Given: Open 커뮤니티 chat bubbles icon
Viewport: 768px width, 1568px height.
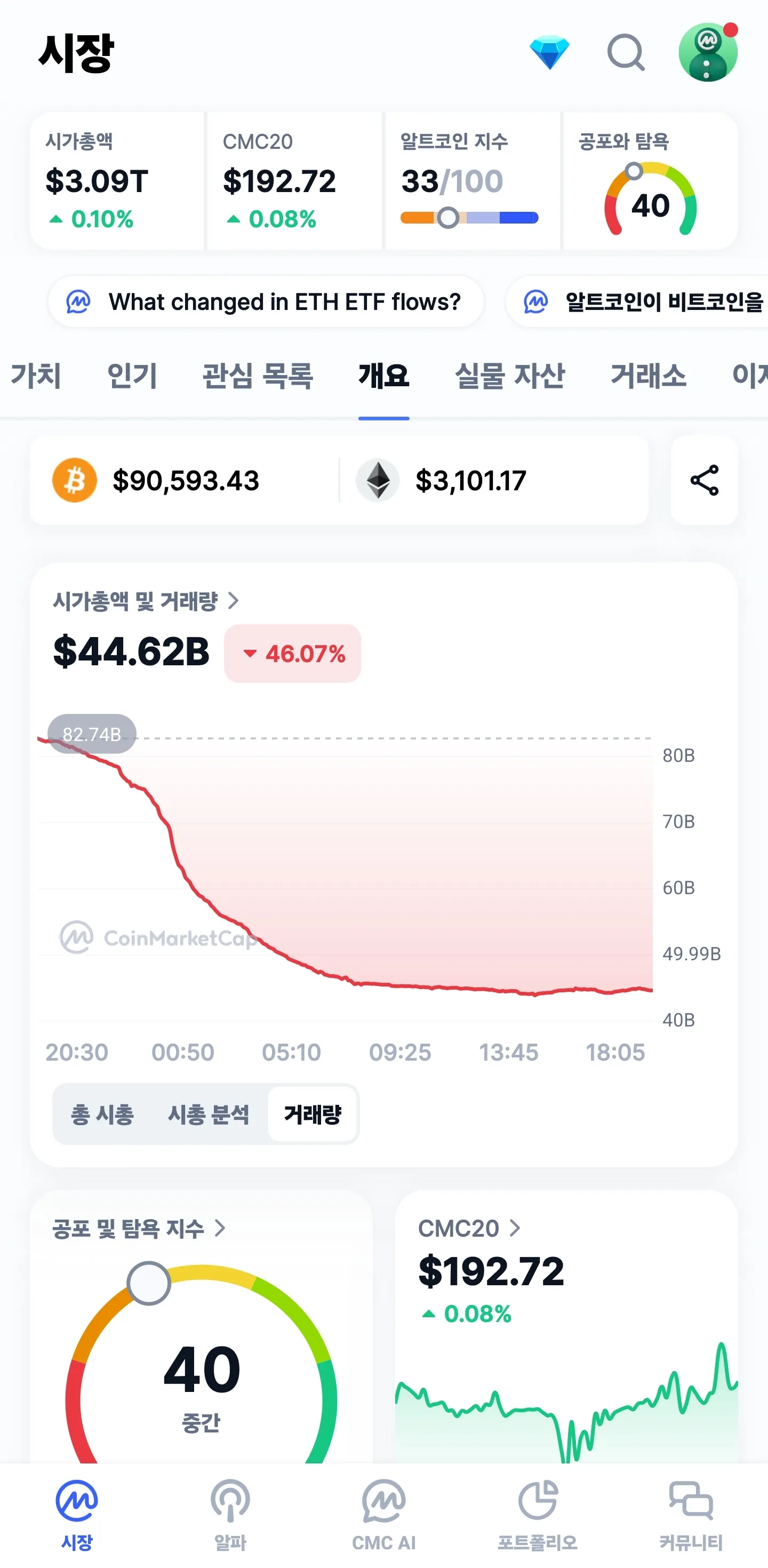Looking at the screenshot, I should pyautogui.click(x=691, y=1501).
